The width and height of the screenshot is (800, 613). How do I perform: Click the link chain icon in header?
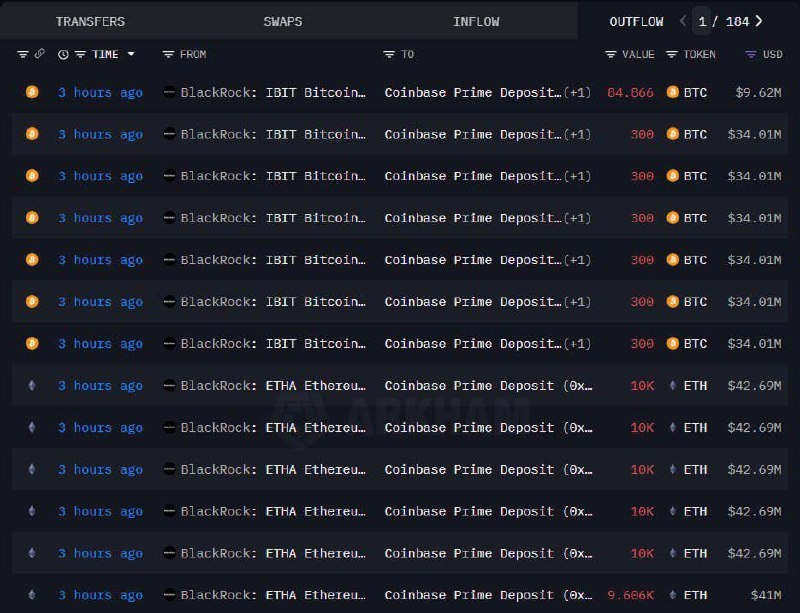[x=40, y=54]
